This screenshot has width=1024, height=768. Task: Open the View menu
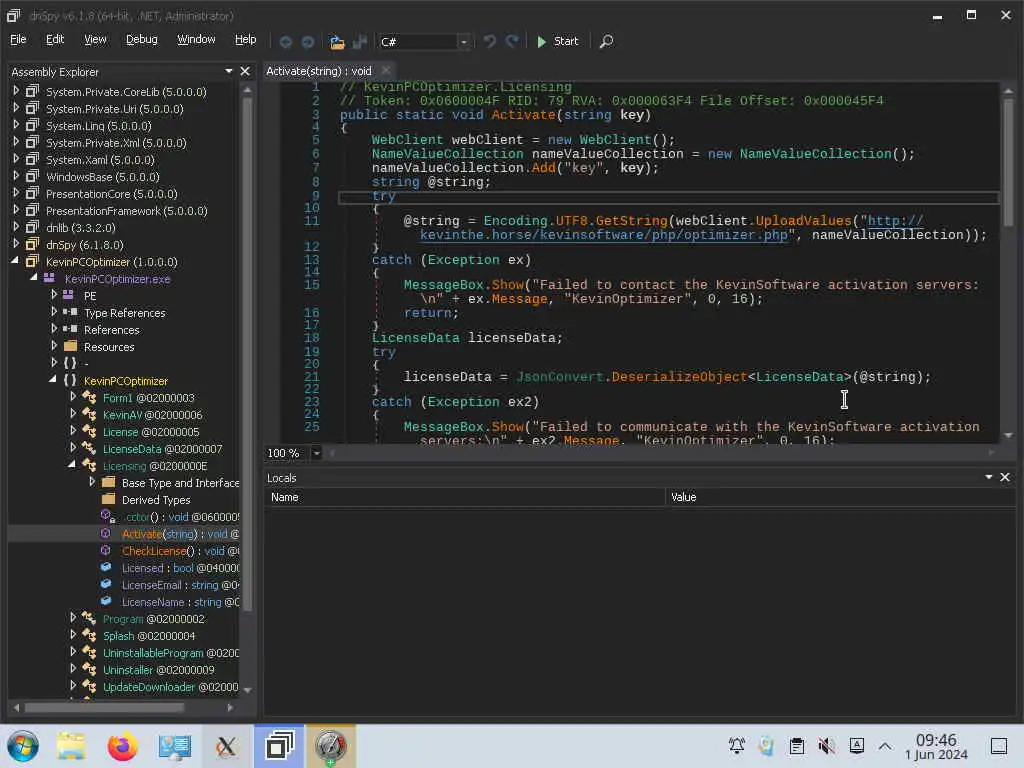pyautogui.click(x=95, y=39)
